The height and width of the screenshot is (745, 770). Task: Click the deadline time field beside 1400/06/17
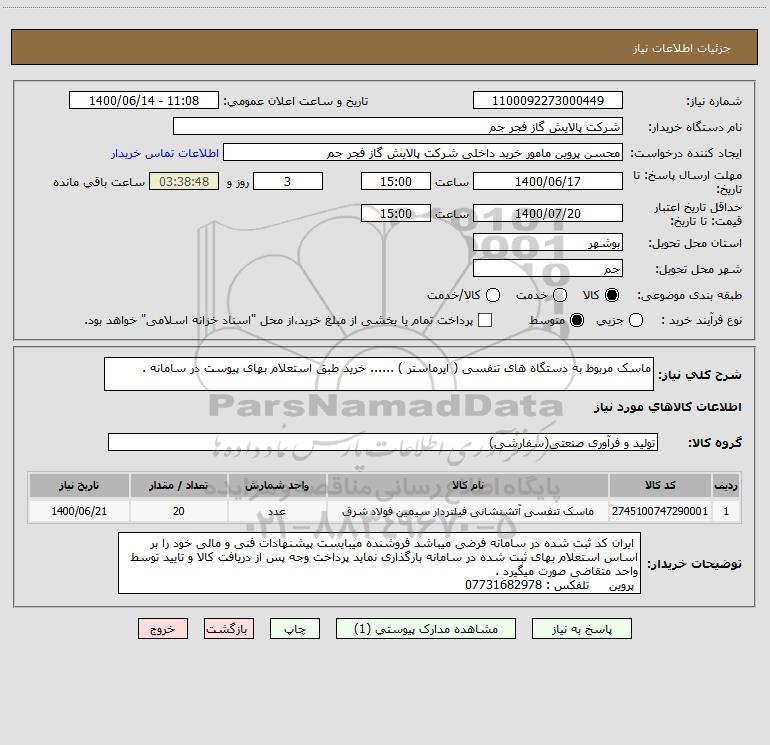click(396, 181)
